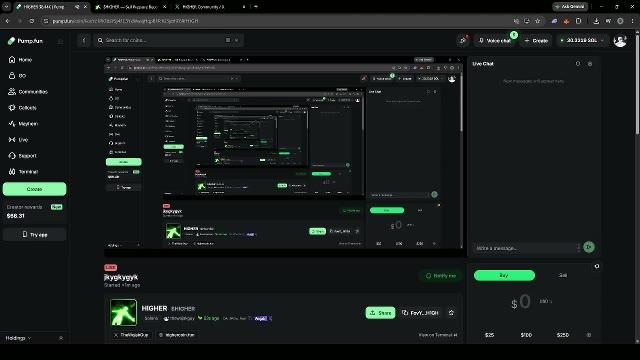This screenshot has height=360, width=640.
Task: Click the Creator rewards New badge
Action: coord(56,207)
